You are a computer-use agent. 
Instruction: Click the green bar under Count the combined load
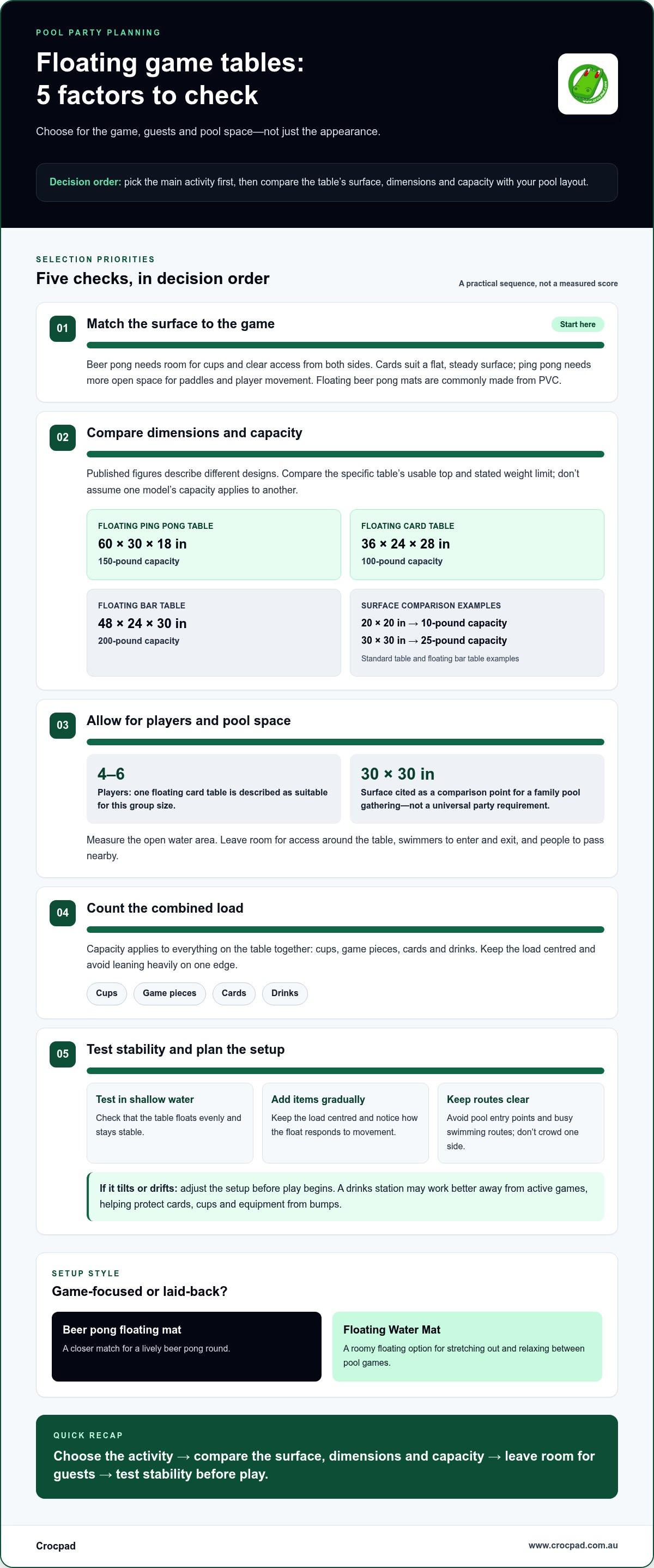pos(346,930)
